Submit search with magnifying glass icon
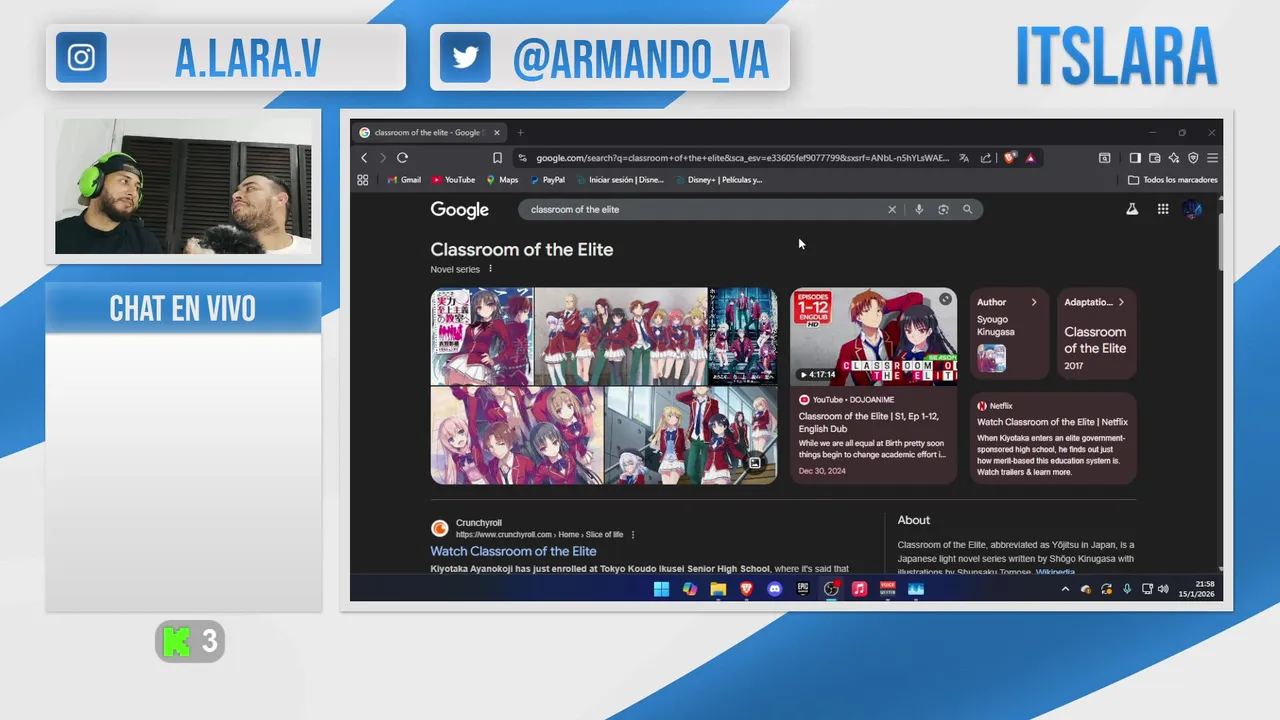The width and height of the screenshot is (1280, 720). coord(967,210)
